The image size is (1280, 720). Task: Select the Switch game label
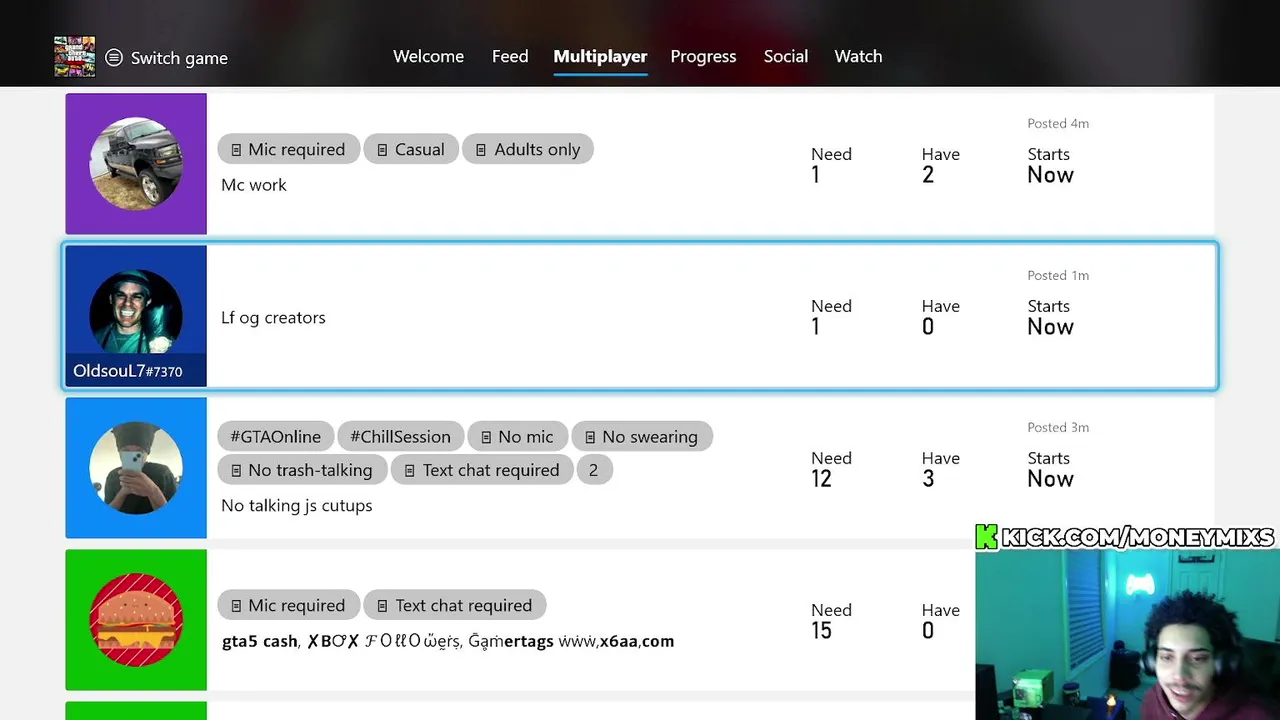(179, 58)
